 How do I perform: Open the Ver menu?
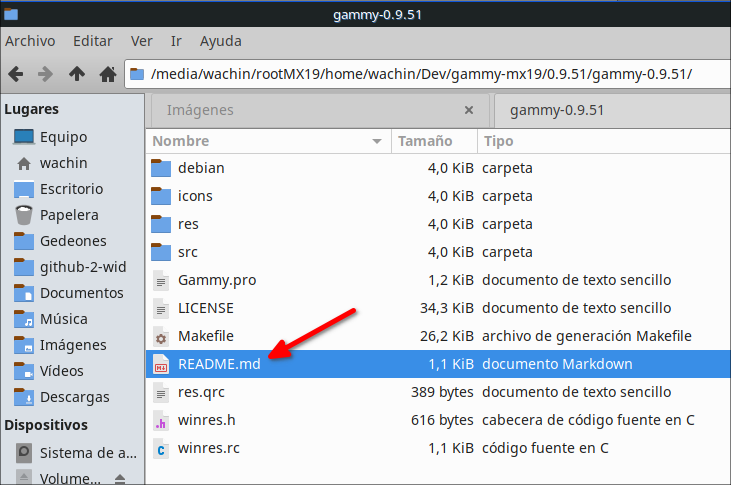click(x=141, y=41)
